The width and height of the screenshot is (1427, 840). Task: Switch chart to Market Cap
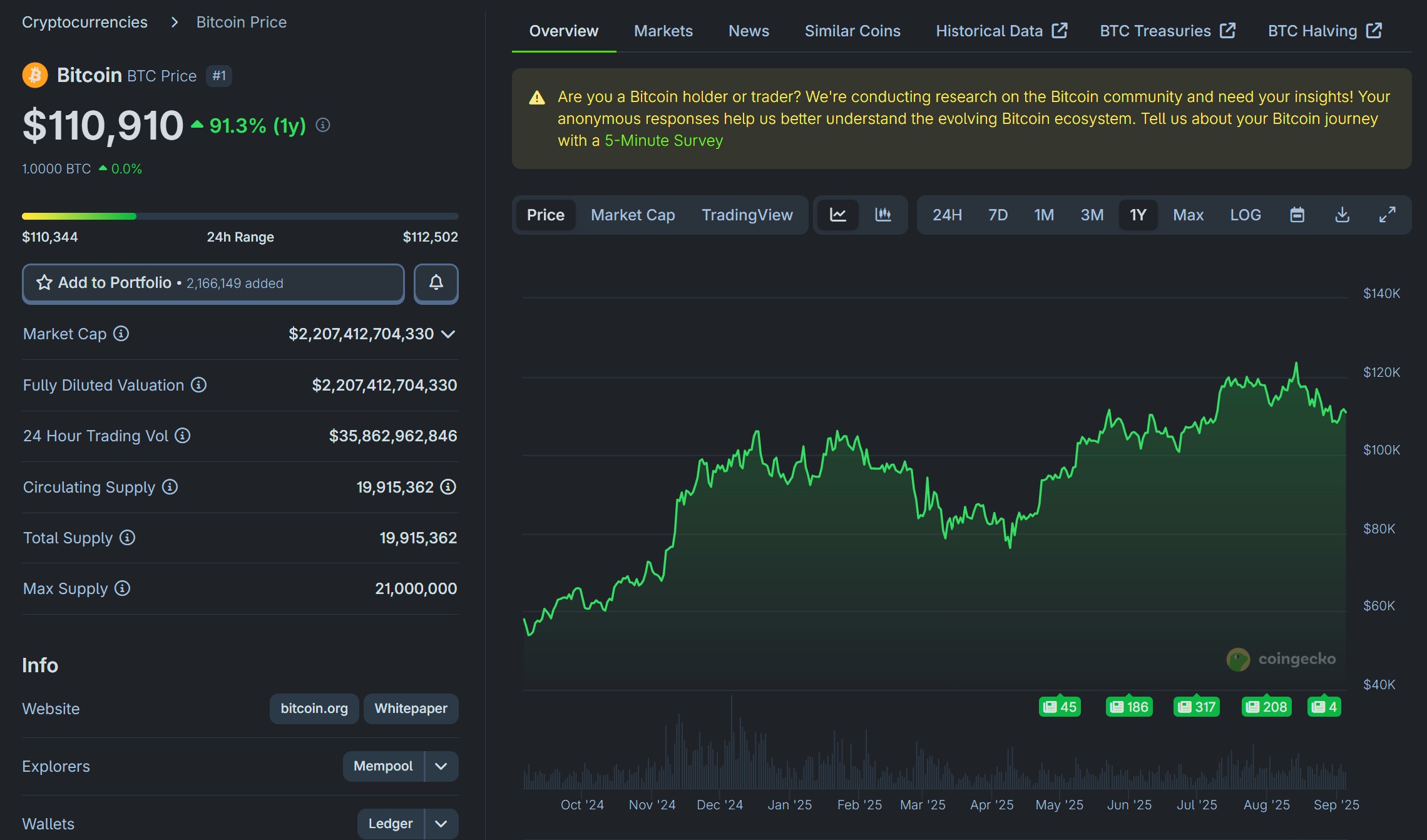pyautogui.click(x=632, y=215)
